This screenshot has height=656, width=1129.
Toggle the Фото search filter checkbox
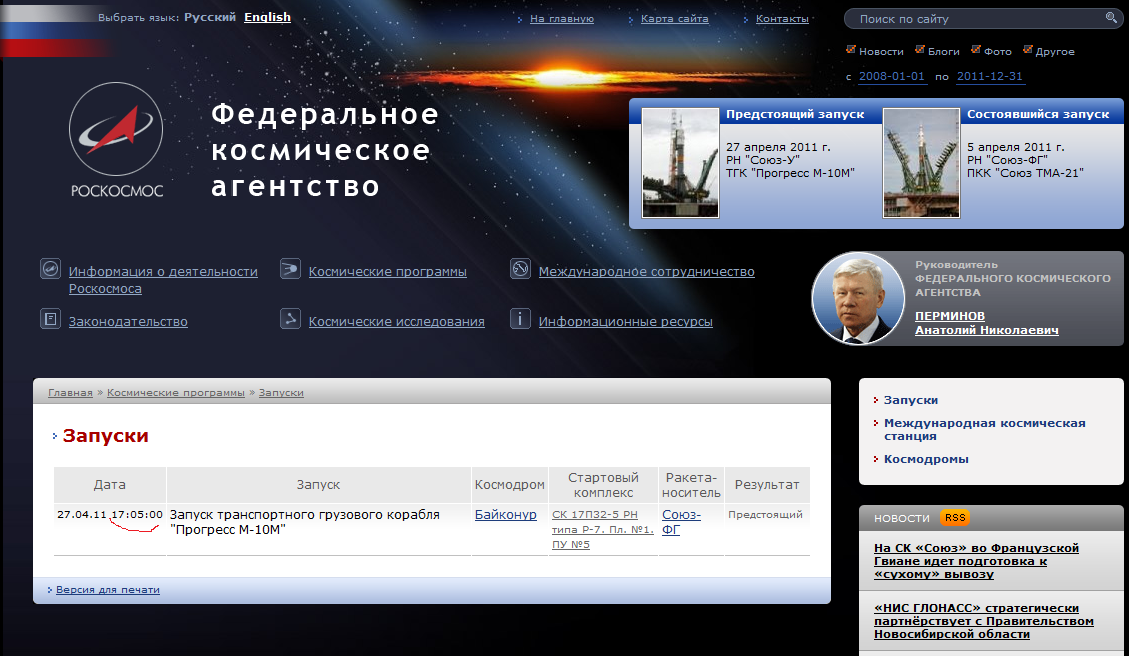point(976,50)
